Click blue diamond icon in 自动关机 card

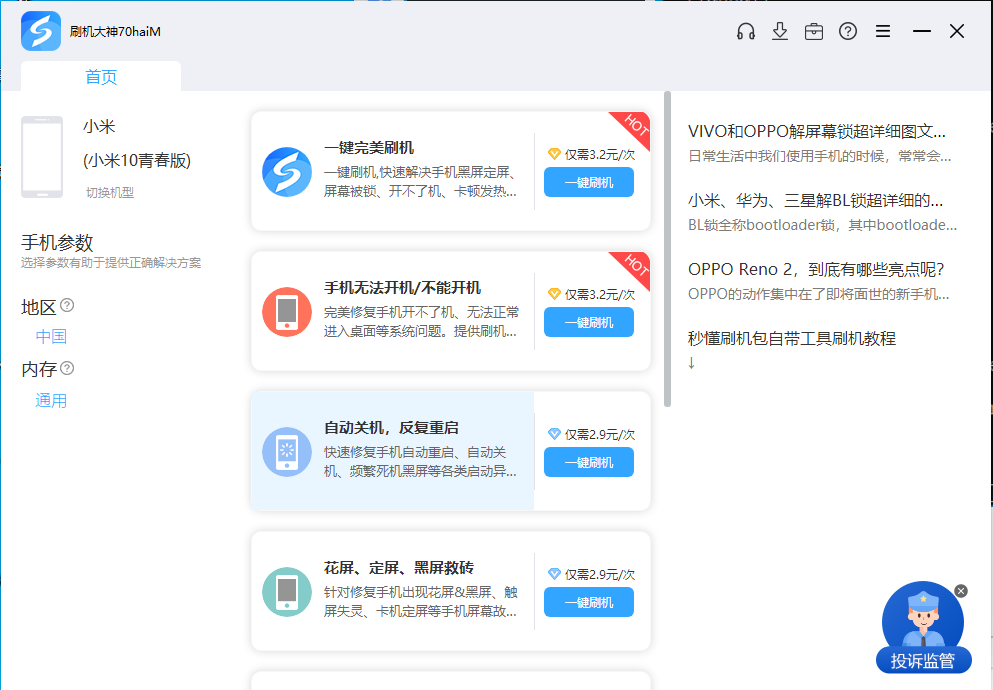click(554, 434)
